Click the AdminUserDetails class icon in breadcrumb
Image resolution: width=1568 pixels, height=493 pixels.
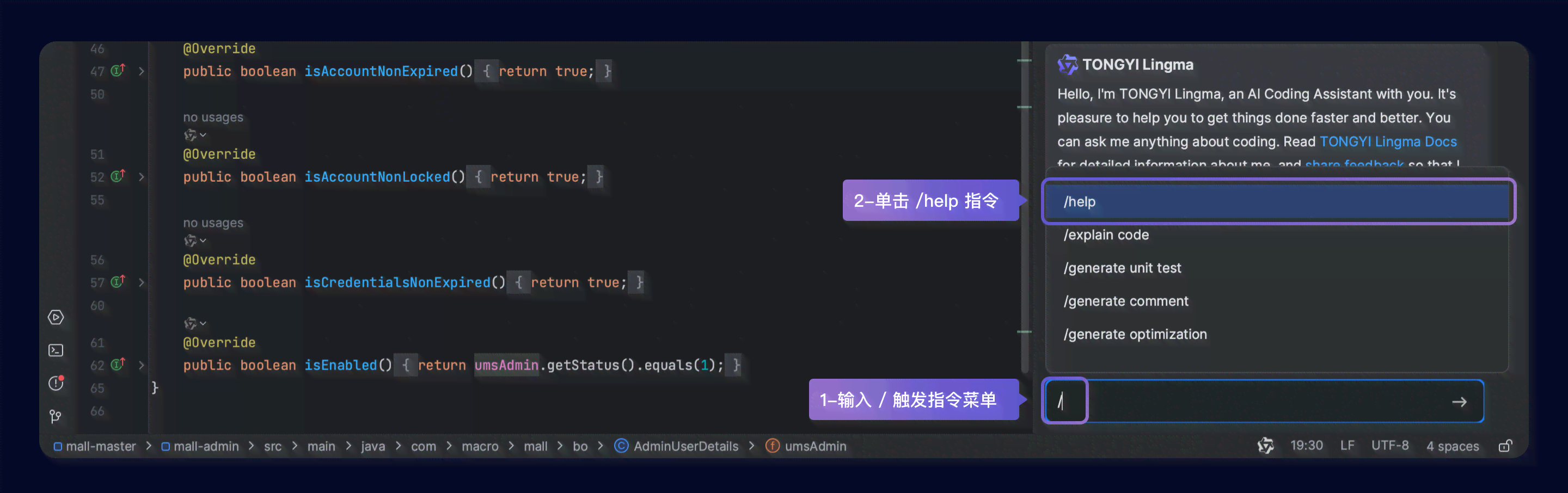[621, 446]
